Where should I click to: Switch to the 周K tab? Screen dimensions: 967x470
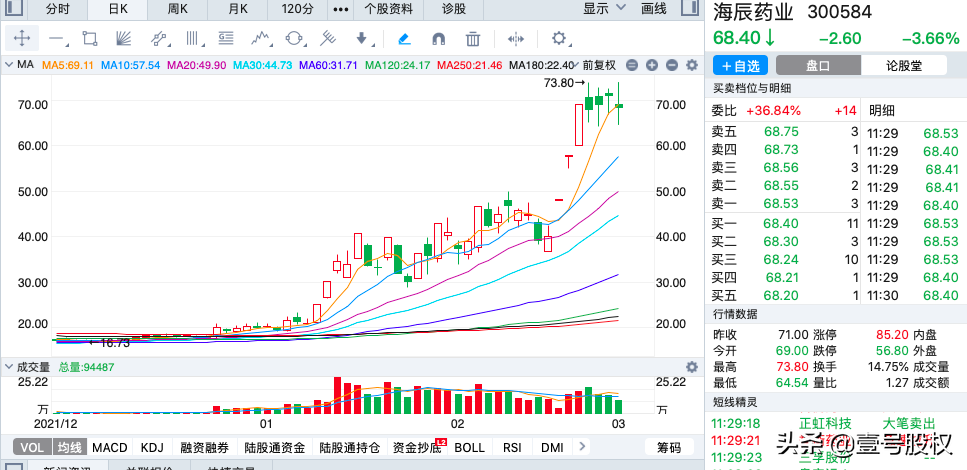pos(178,9)
